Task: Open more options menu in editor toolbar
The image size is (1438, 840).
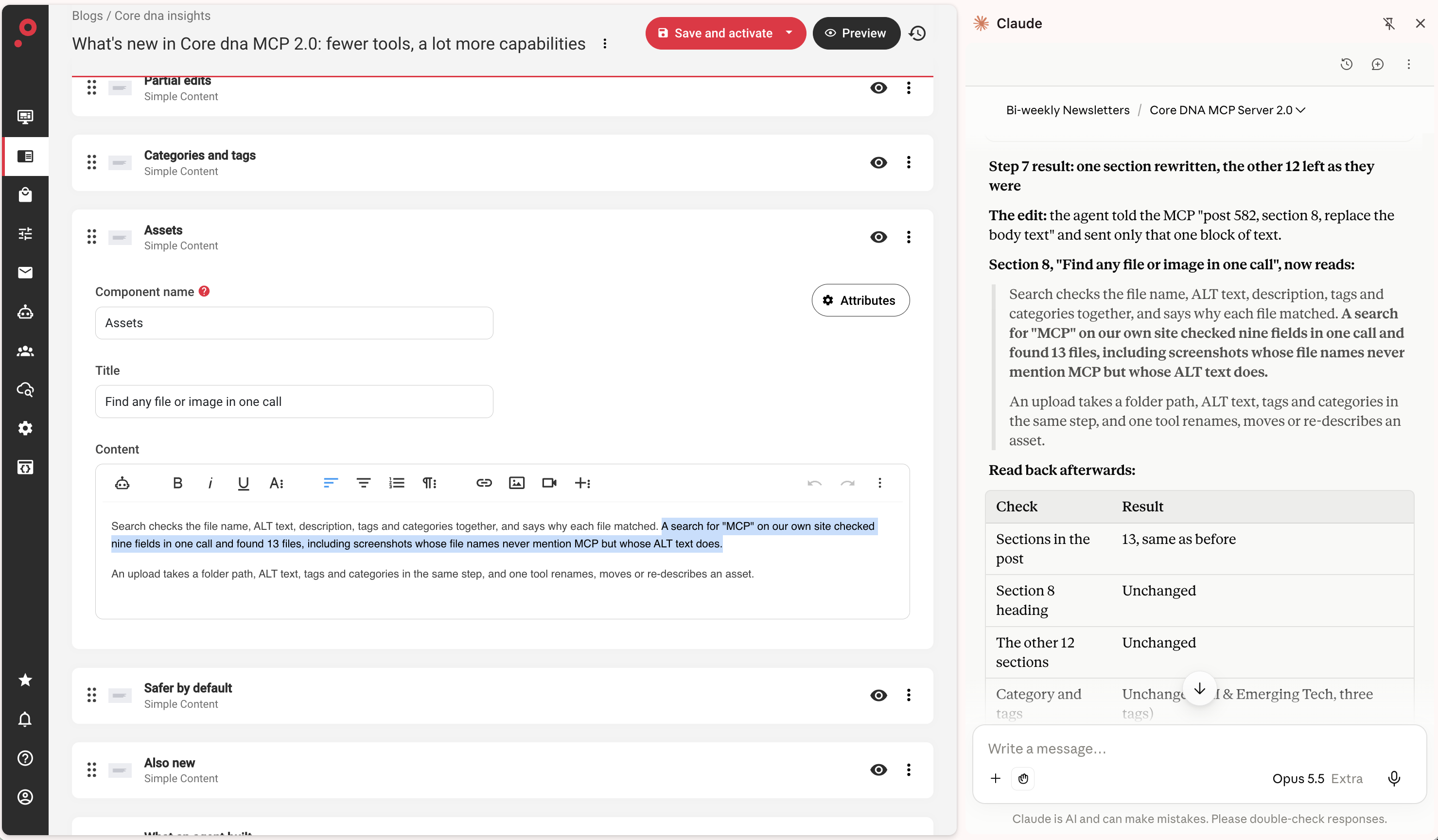Action: coord(880,483)
